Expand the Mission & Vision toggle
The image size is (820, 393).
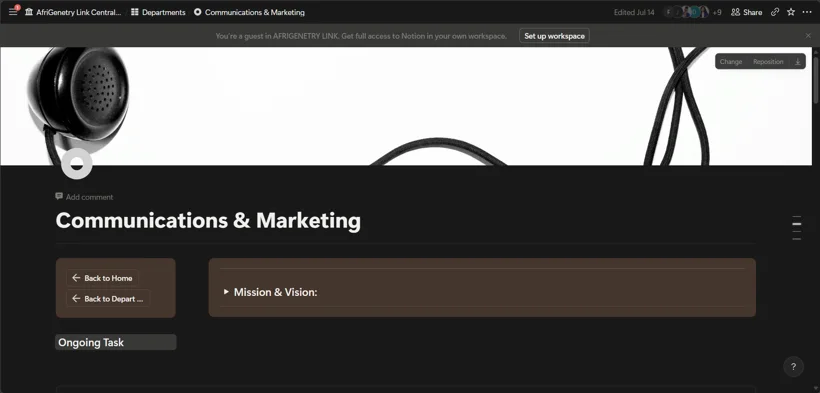tap(226, 292)
